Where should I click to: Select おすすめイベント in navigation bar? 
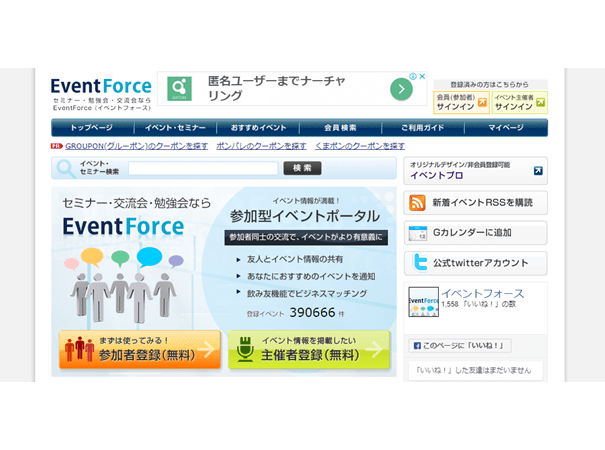coord(258,128)
